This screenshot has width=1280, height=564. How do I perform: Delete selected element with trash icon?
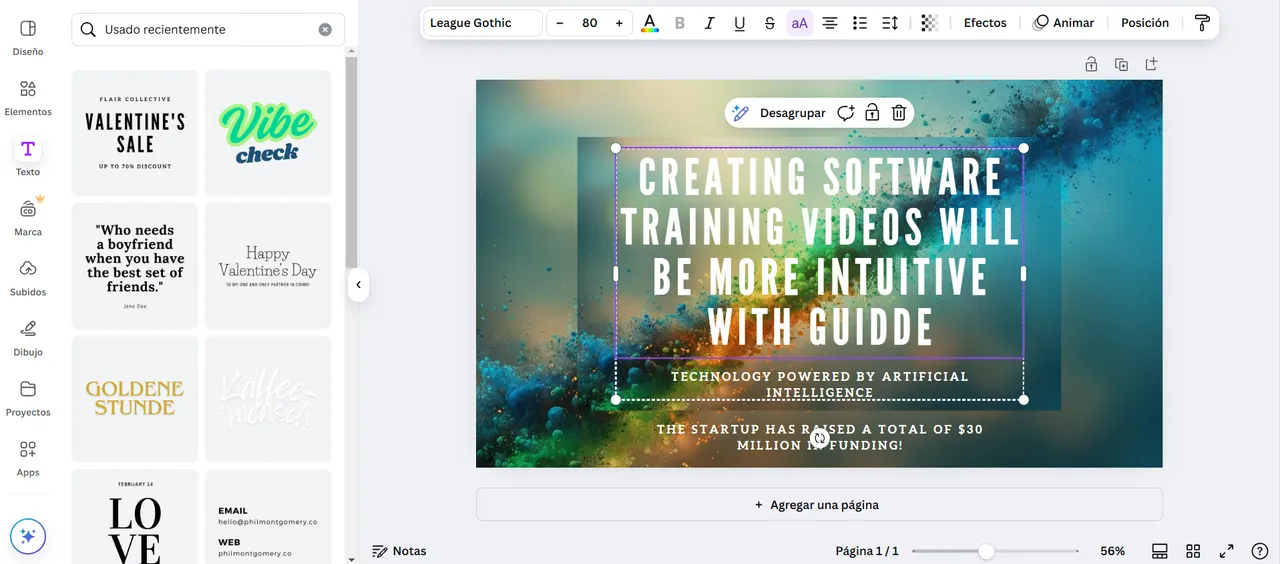click(x=899, y=113)
